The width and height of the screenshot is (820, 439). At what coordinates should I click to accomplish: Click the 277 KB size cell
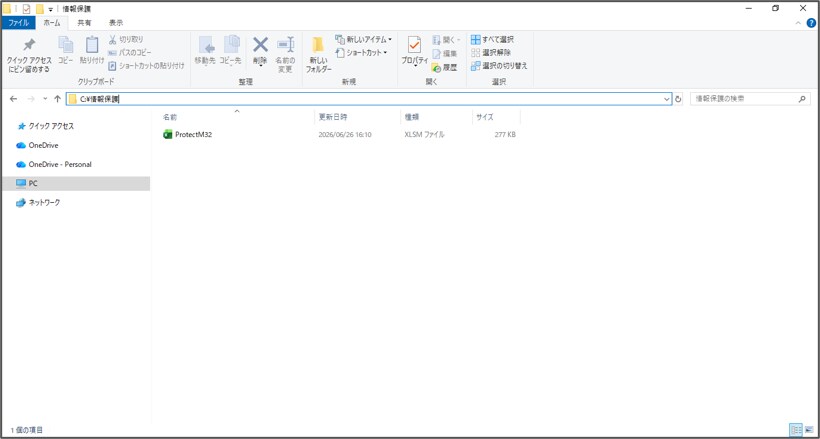[x=505, y=134]
